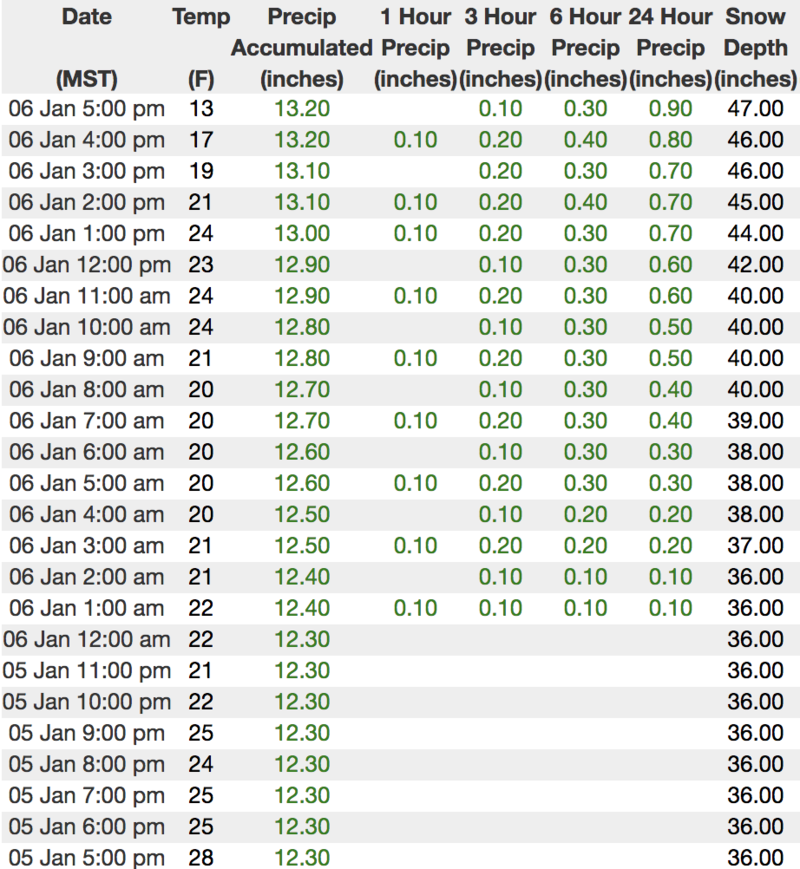Select the 13.00 accumulated precip value
The height and width of the screenshot is (869, 800).
pos(301,233)
